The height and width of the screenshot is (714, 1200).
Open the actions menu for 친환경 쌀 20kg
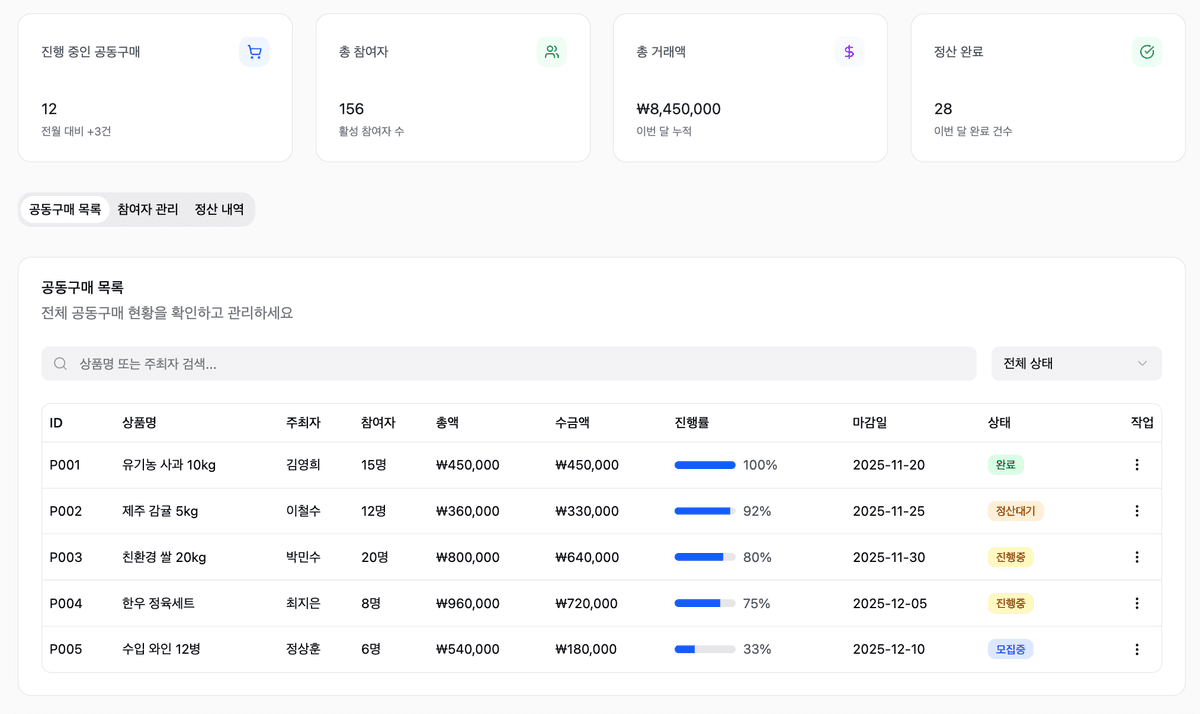pos(1137,557)
